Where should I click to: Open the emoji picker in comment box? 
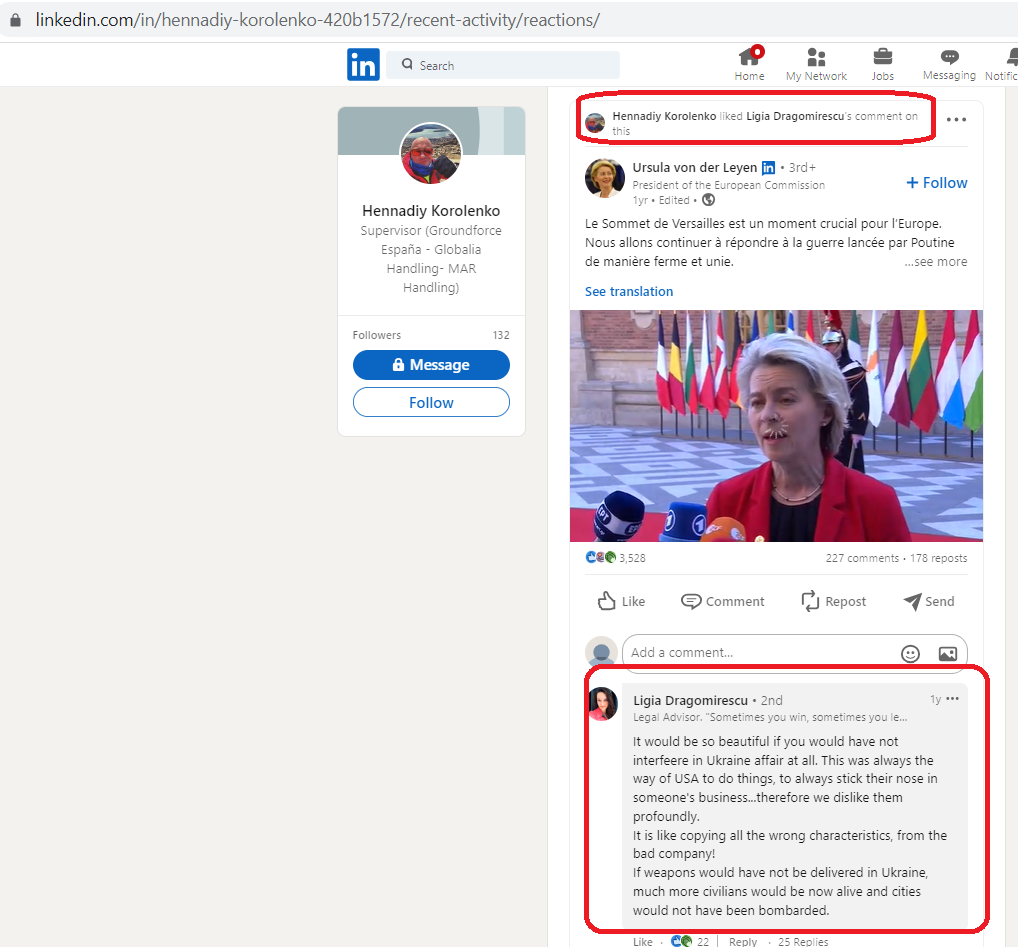(910, 653)
